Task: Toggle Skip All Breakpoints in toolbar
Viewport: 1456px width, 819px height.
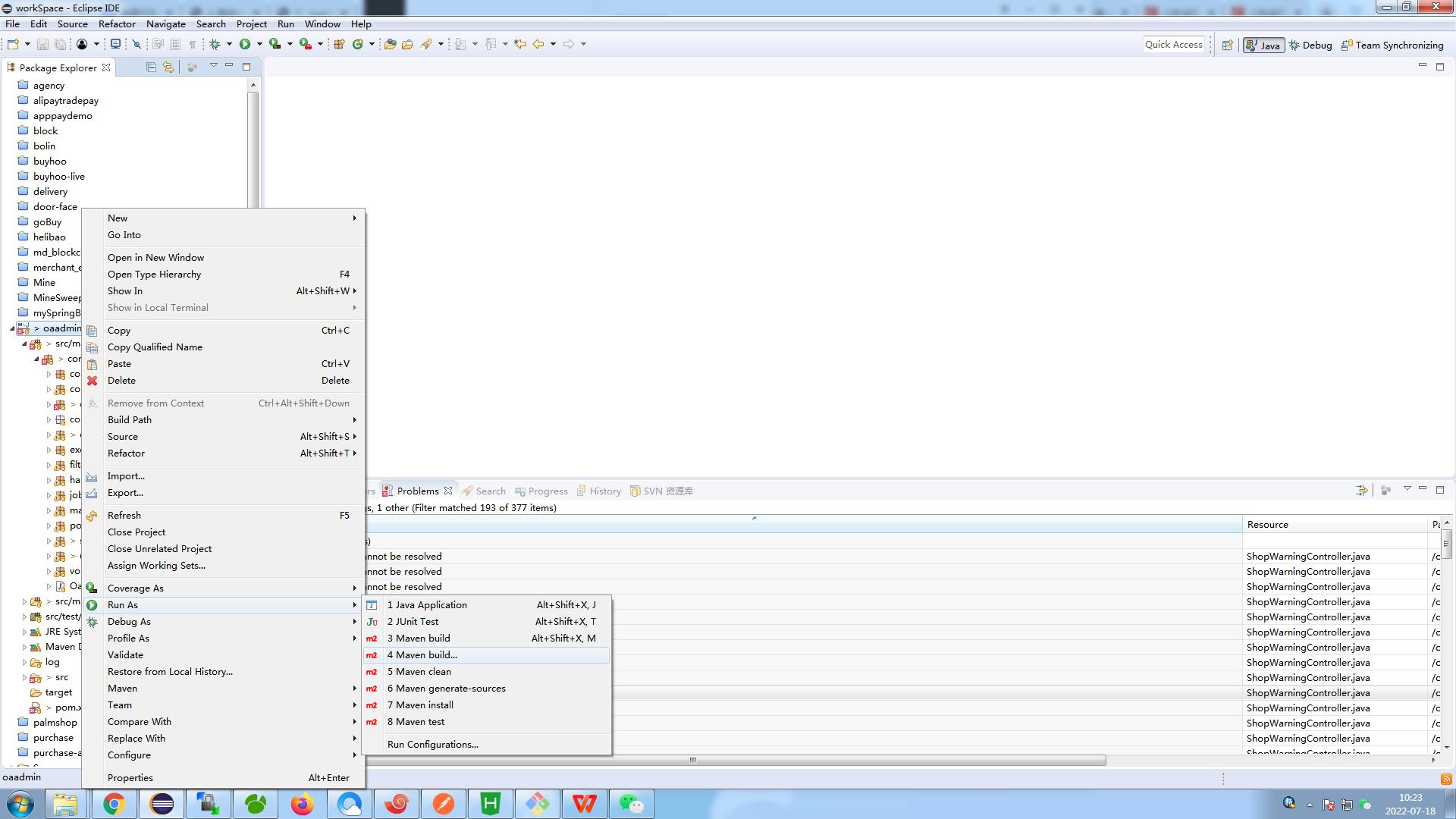Action: pos(136,44)
